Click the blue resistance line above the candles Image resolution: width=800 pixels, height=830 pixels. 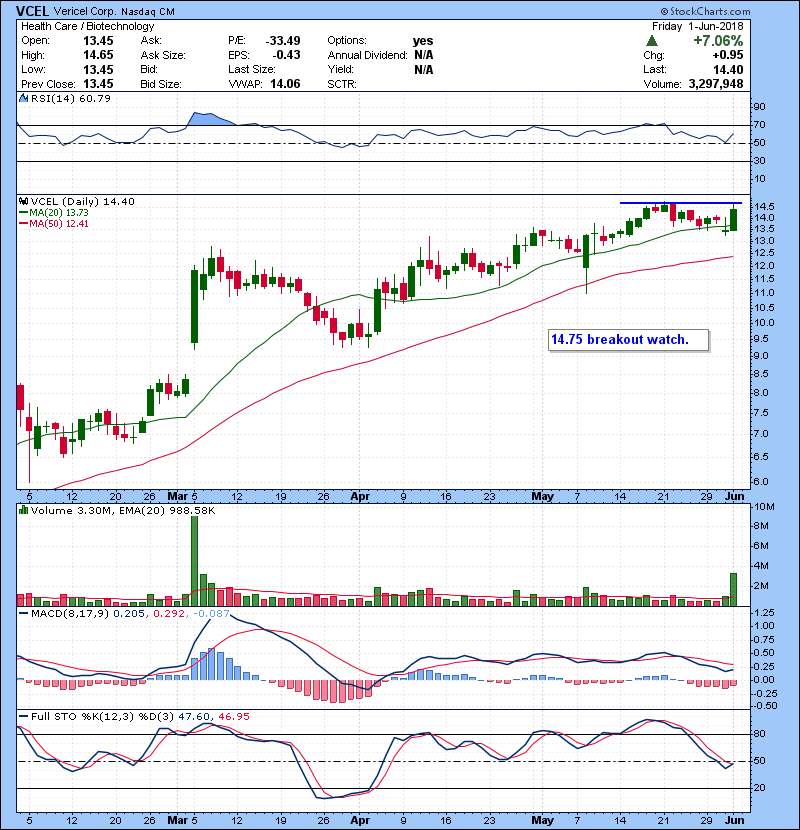[681, 203]
